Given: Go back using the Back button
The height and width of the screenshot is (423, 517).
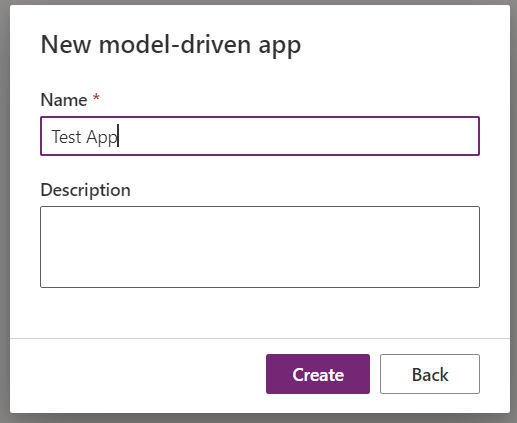Looking at the screenshot, I should [430, 374].
